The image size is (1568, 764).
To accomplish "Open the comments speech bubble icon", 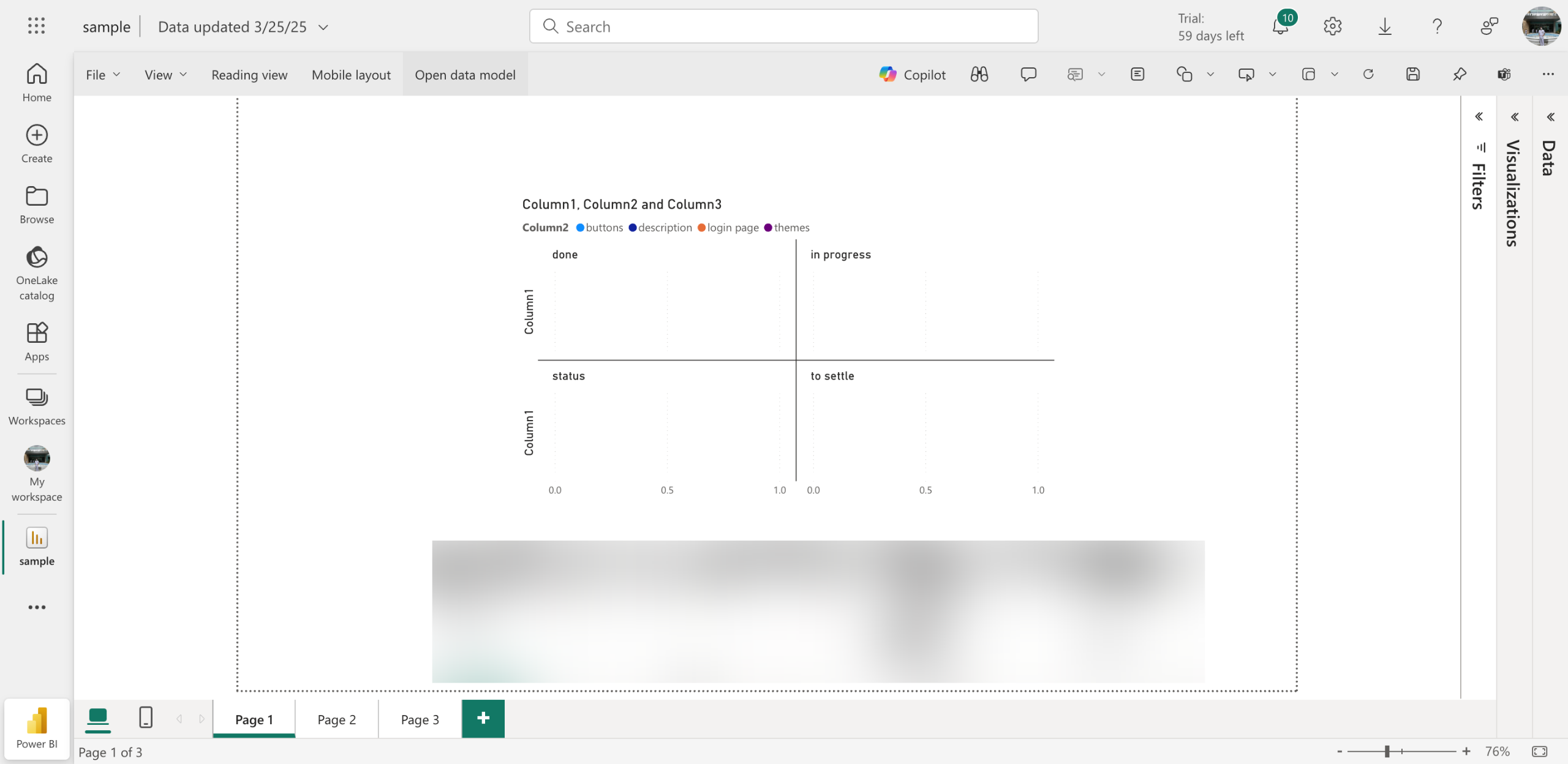I will 1028,75.
